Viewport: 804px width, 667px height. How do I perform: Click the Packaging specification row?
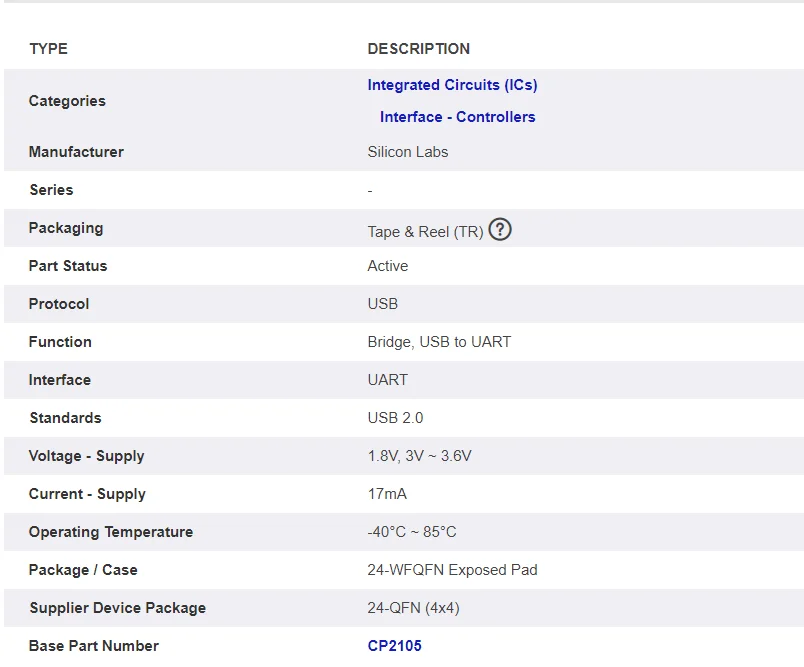click(66, 228)
